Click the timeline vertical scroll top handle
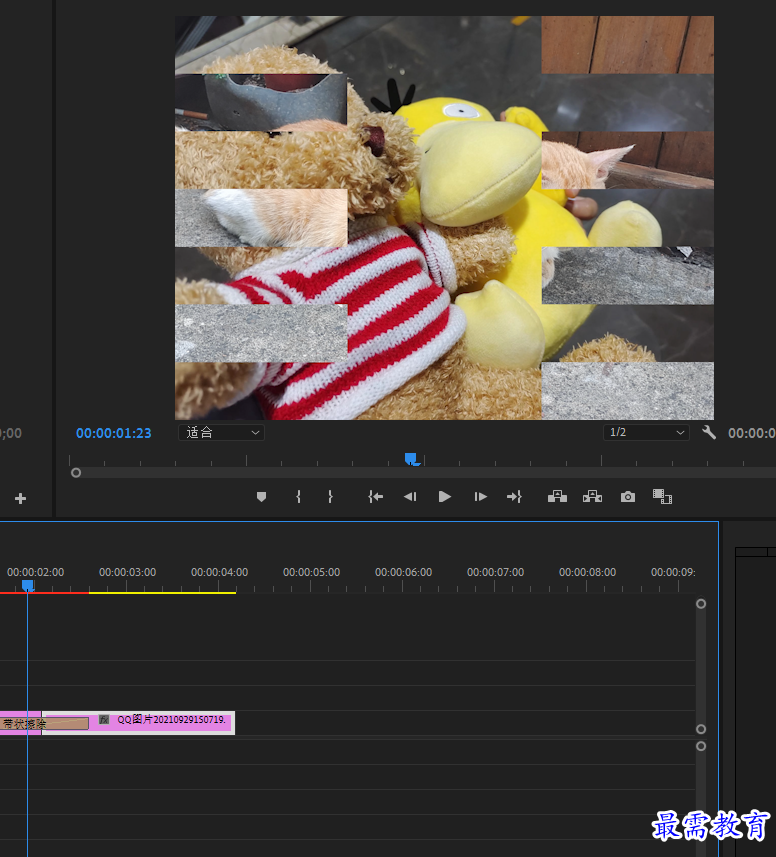This screenshot has height=857, width=776. tap(701, 604)
